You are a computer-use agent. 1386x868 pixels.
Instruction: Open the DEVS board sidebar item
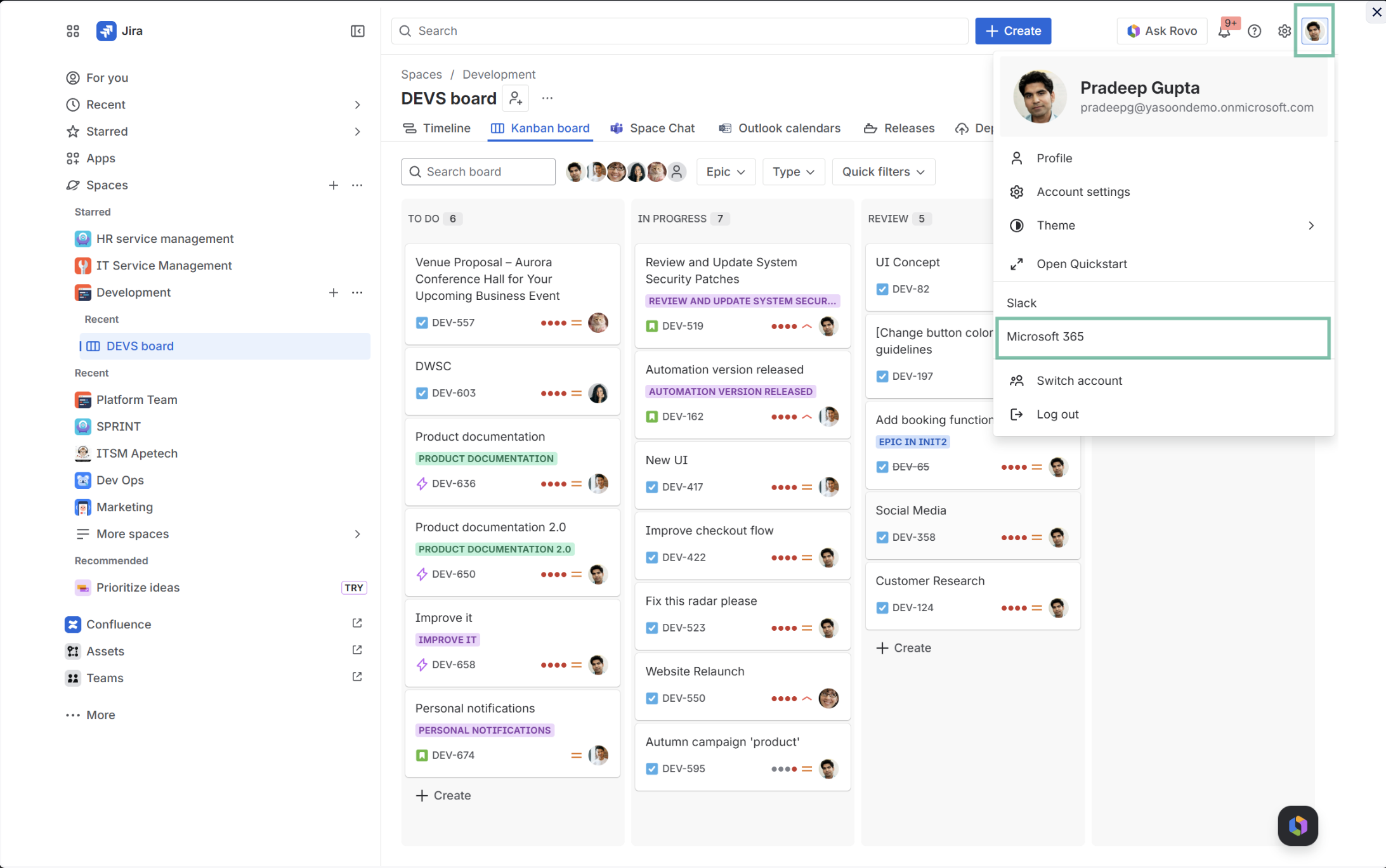[225, 346]
